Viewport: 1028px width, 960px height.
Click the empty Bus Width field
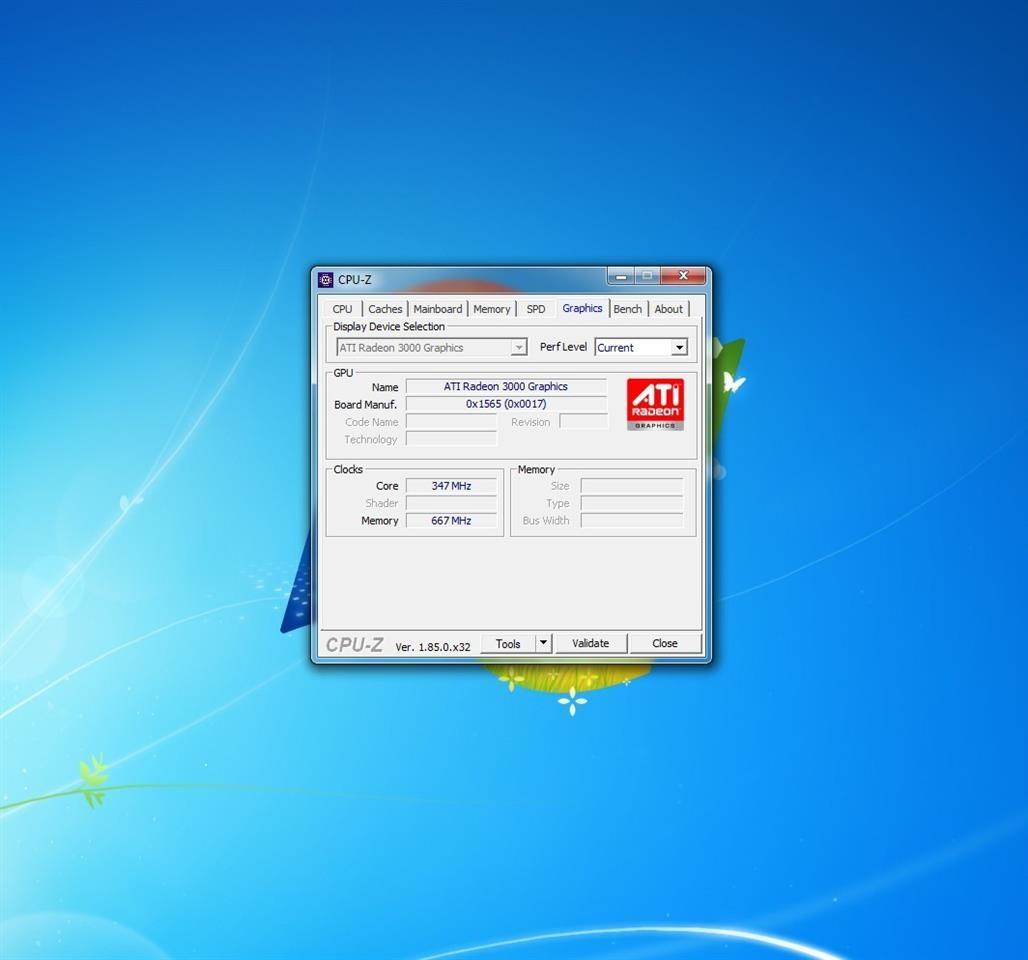pos(632,521)
